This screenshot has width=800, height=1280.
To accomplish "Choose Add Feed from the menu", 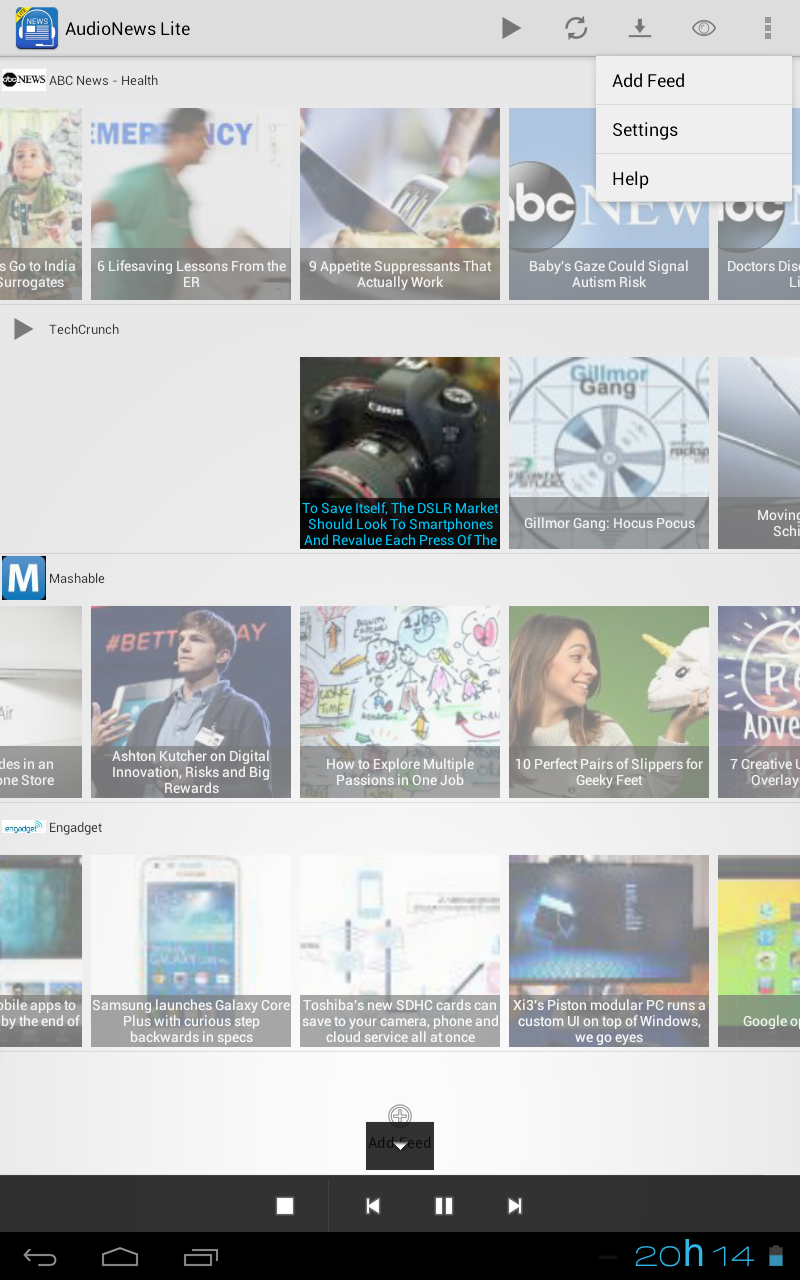I will point(694,81).
